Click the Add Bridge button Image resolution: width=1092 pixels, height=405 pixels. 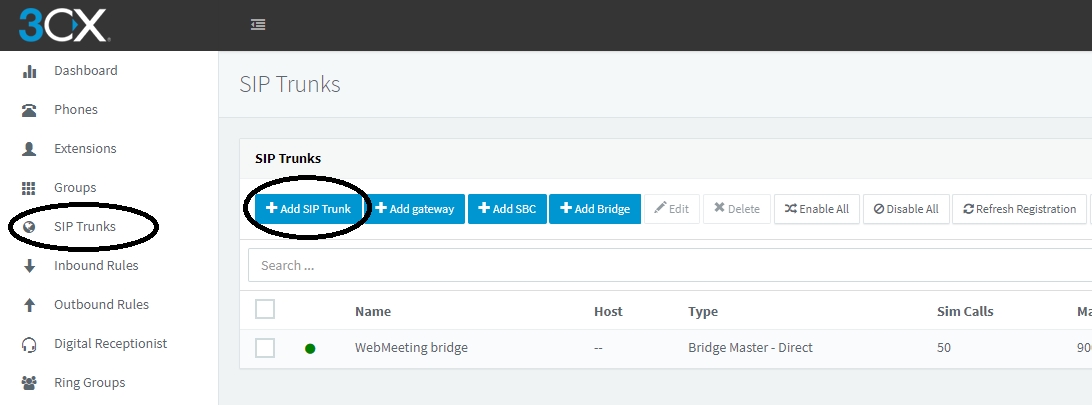pos(595,209)
